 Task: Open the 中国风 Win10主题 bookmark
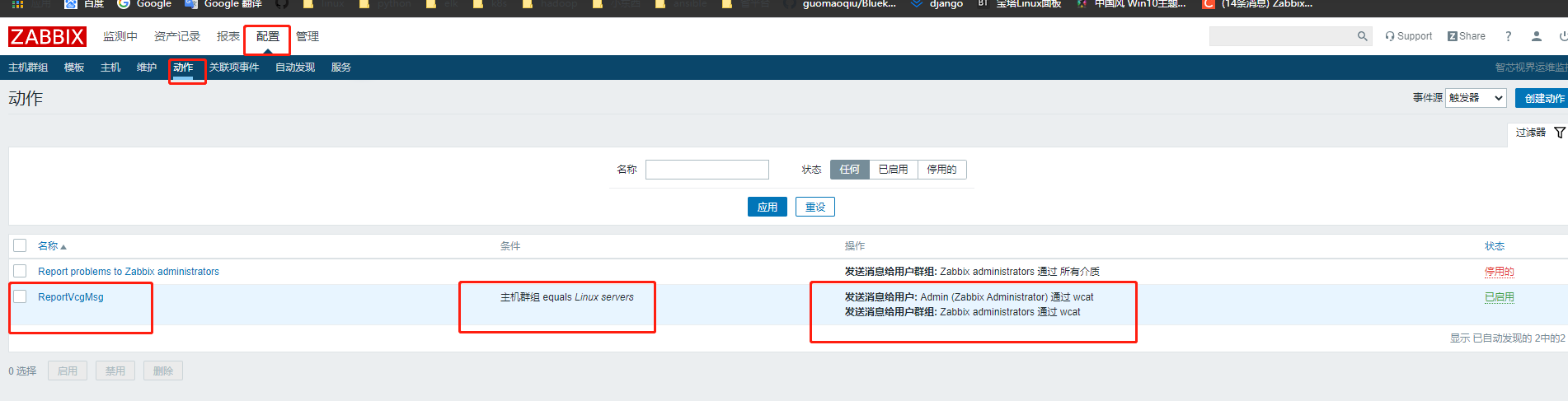[1131, 4]
